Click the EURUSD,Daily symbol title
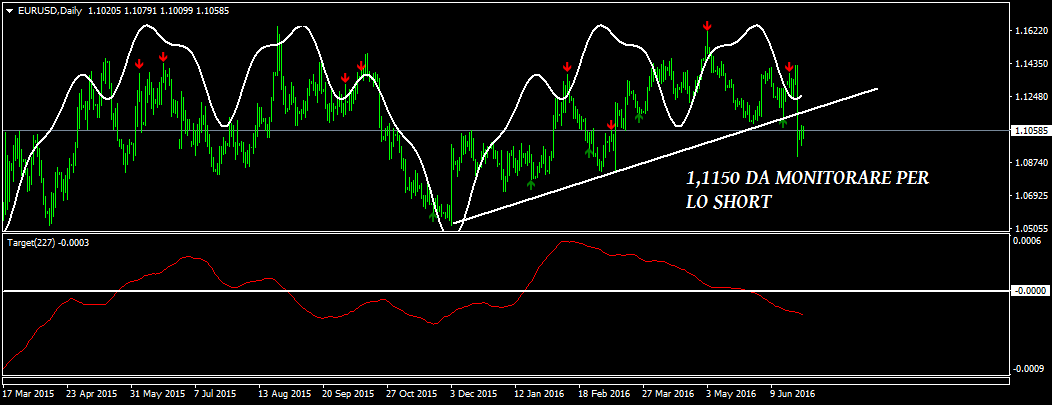Viewport: 1052px width, 405px height. pyautogui.click(x=51, y=10)
